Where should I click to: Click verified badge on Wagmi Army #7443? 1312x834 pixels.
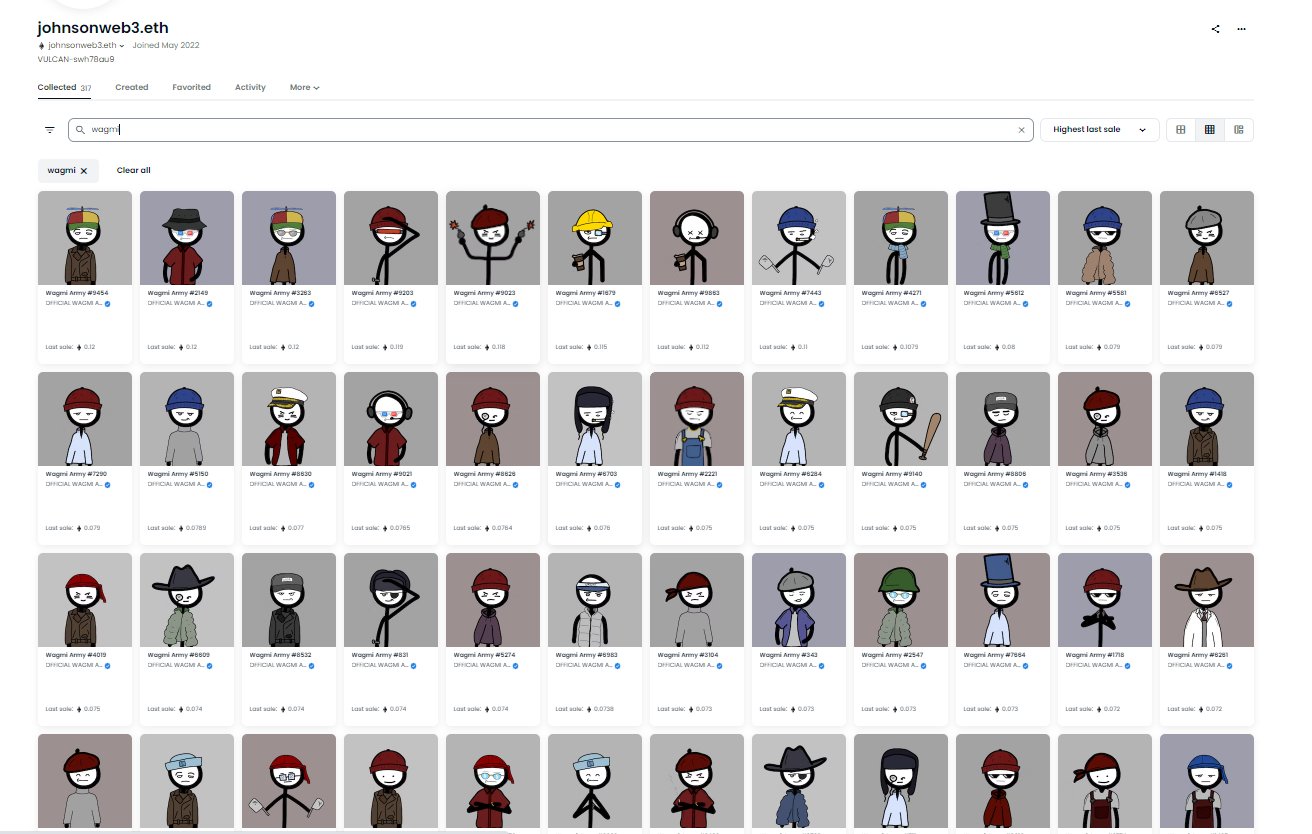click(x=821, y=302)
